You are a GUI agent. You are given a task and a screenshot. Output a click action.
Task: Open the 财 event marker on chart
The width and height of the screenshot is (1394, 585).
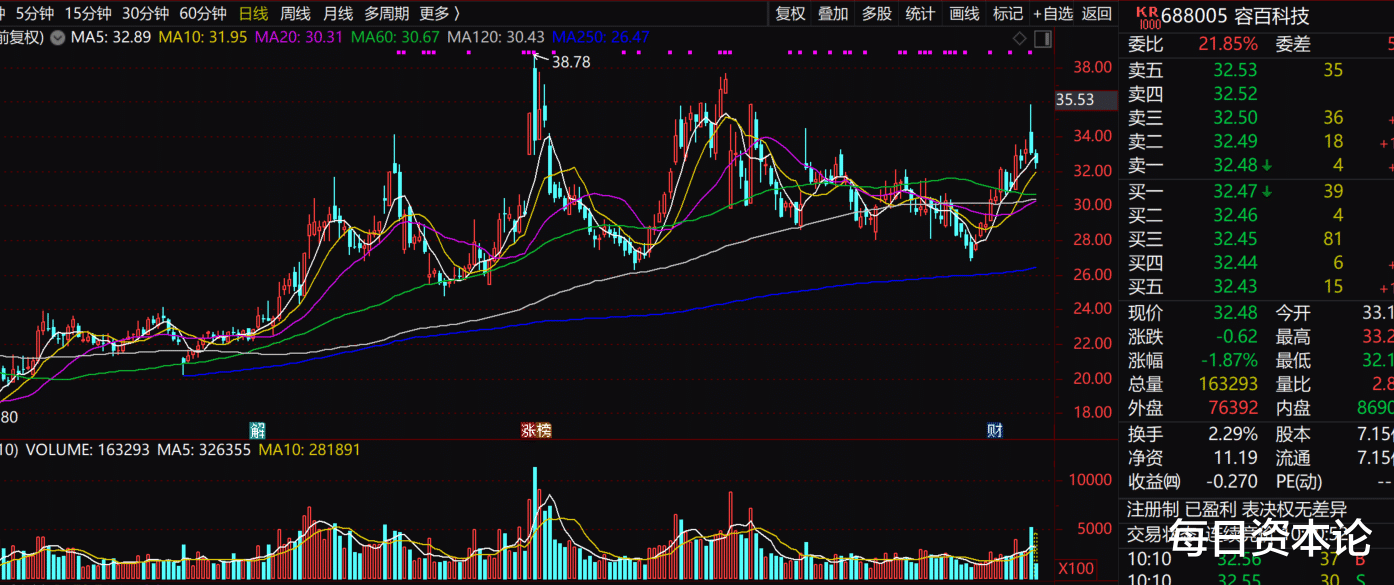[x=994, y=431]
